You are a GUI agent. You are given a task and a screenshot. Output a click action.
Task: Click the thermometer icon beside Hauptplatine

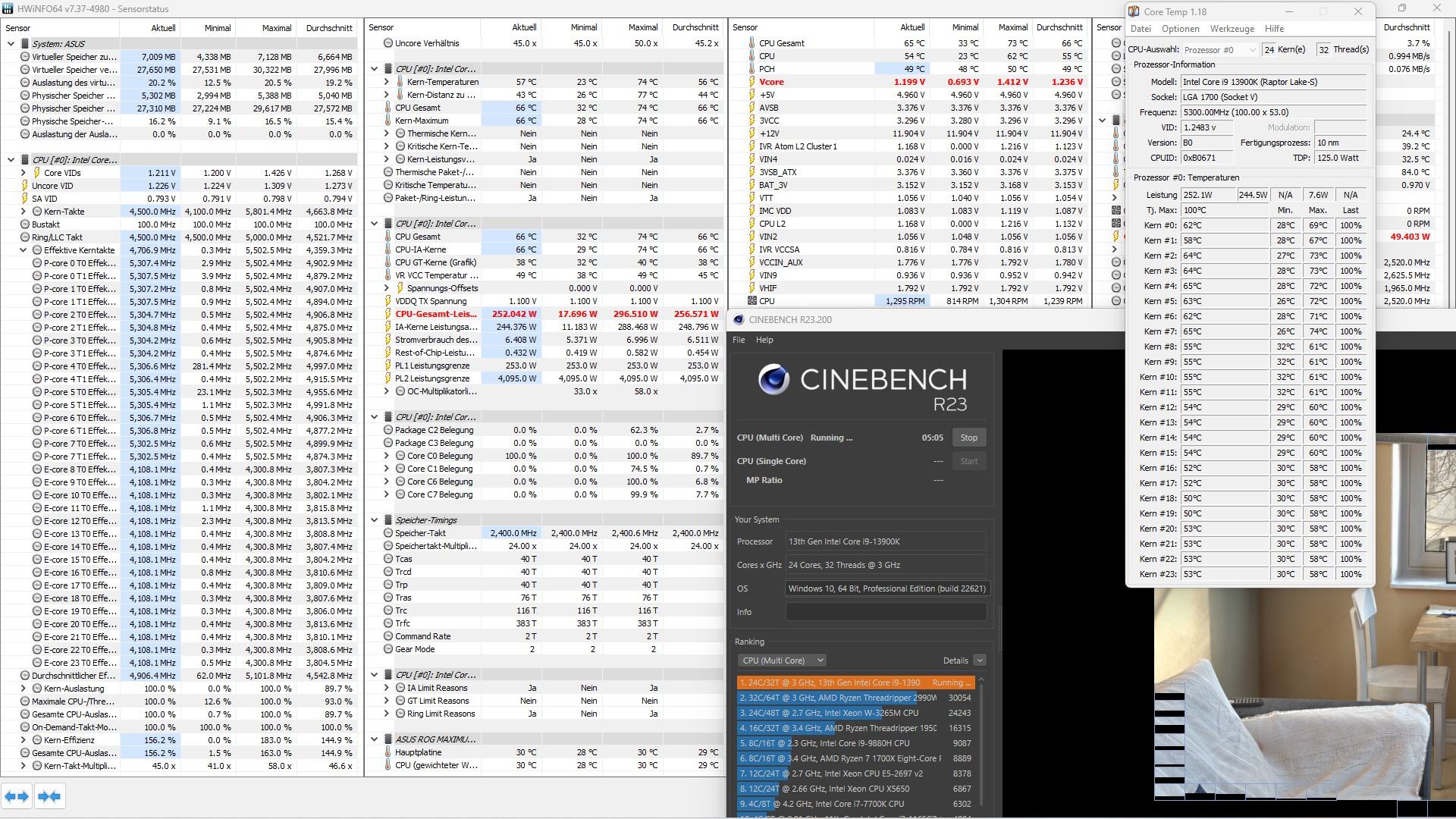(388, 752)
